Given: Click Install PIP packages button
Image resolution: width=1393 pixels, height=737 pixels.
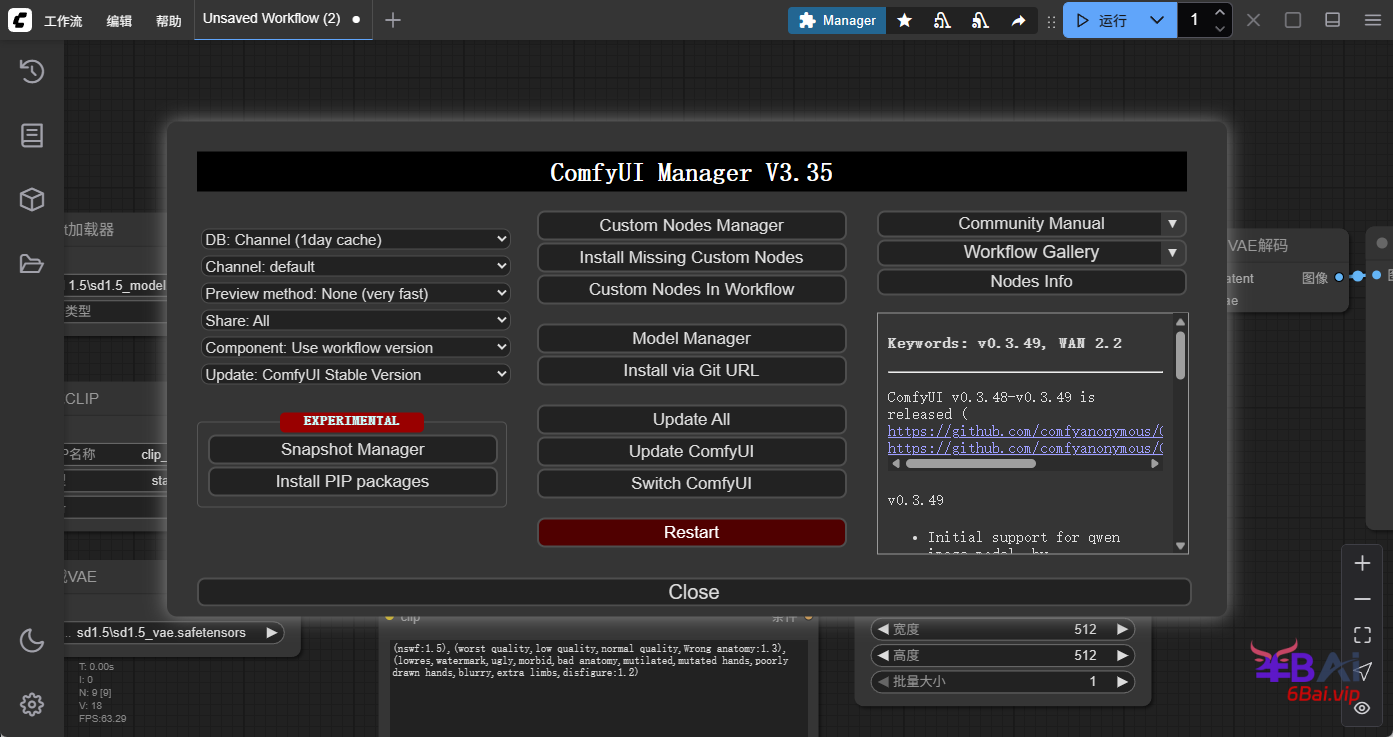Looking at the screenshot, I should (353, 482).
